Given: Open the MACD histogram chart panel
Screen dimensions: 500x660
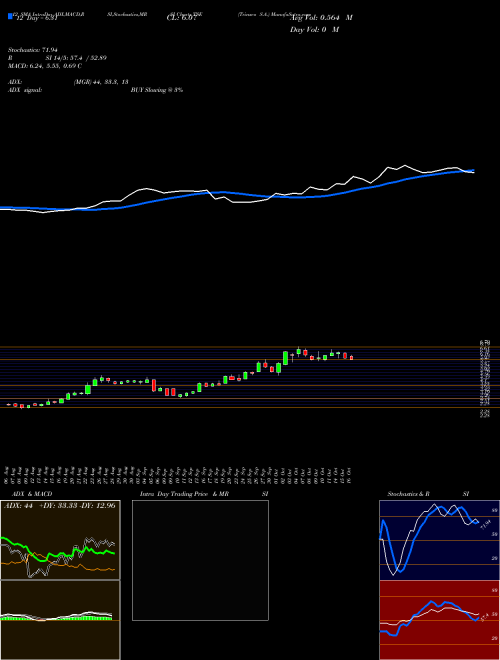Looking at the screenshot, I should (x=60, y=620).
